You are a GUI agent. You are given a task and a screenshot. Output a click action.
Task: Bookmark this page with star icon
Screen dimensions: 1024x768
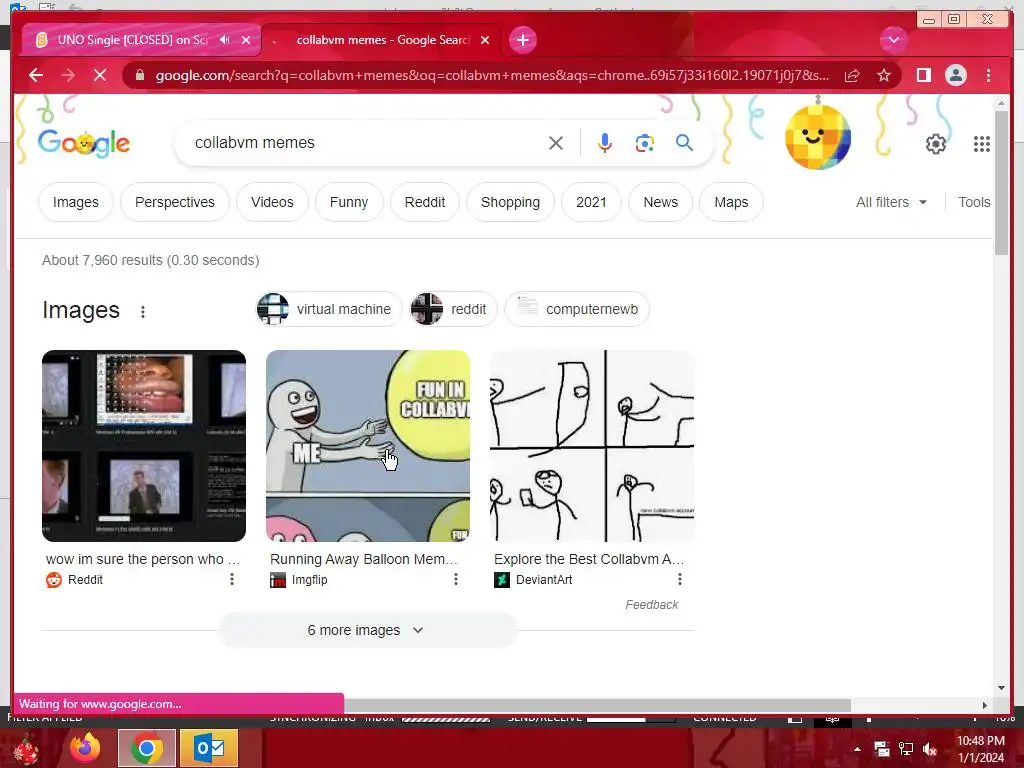884,75
